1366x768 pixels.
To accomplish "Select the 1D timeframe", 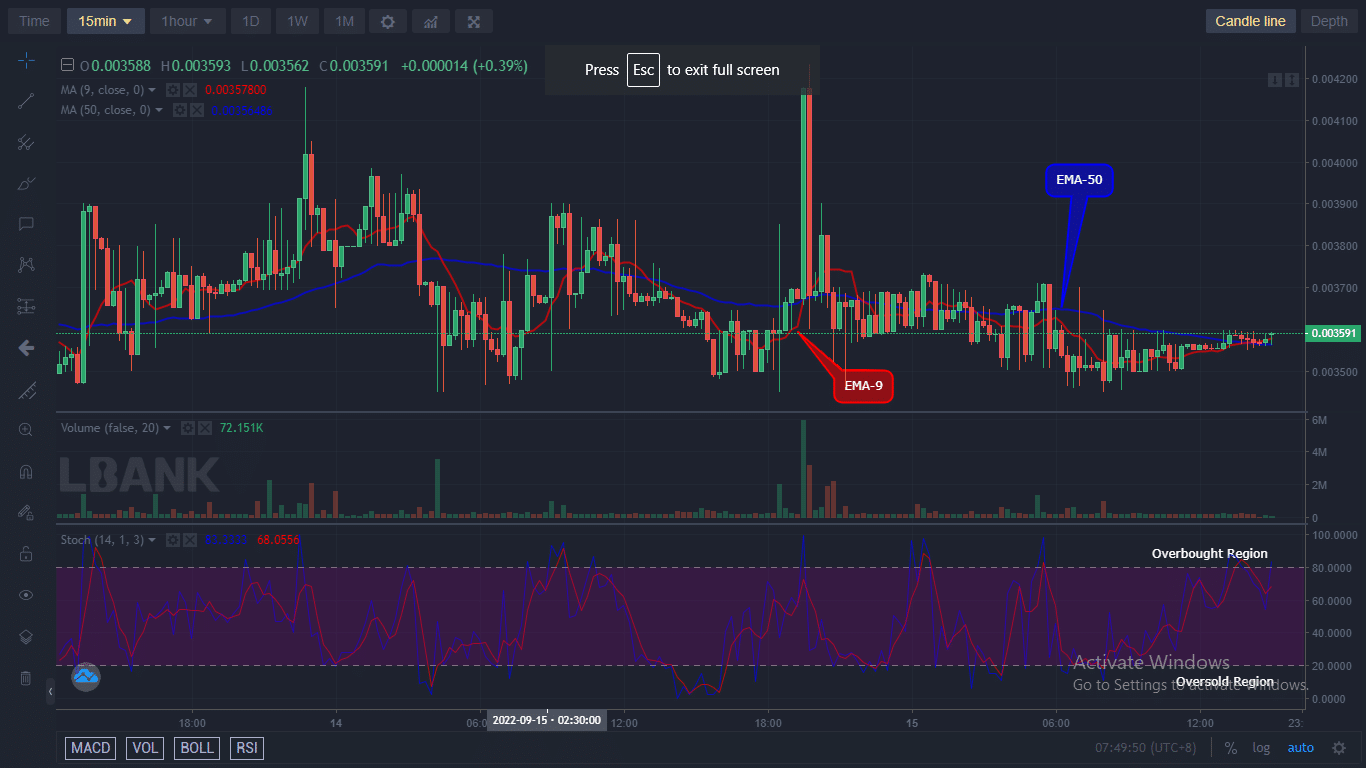I will 251,21.
